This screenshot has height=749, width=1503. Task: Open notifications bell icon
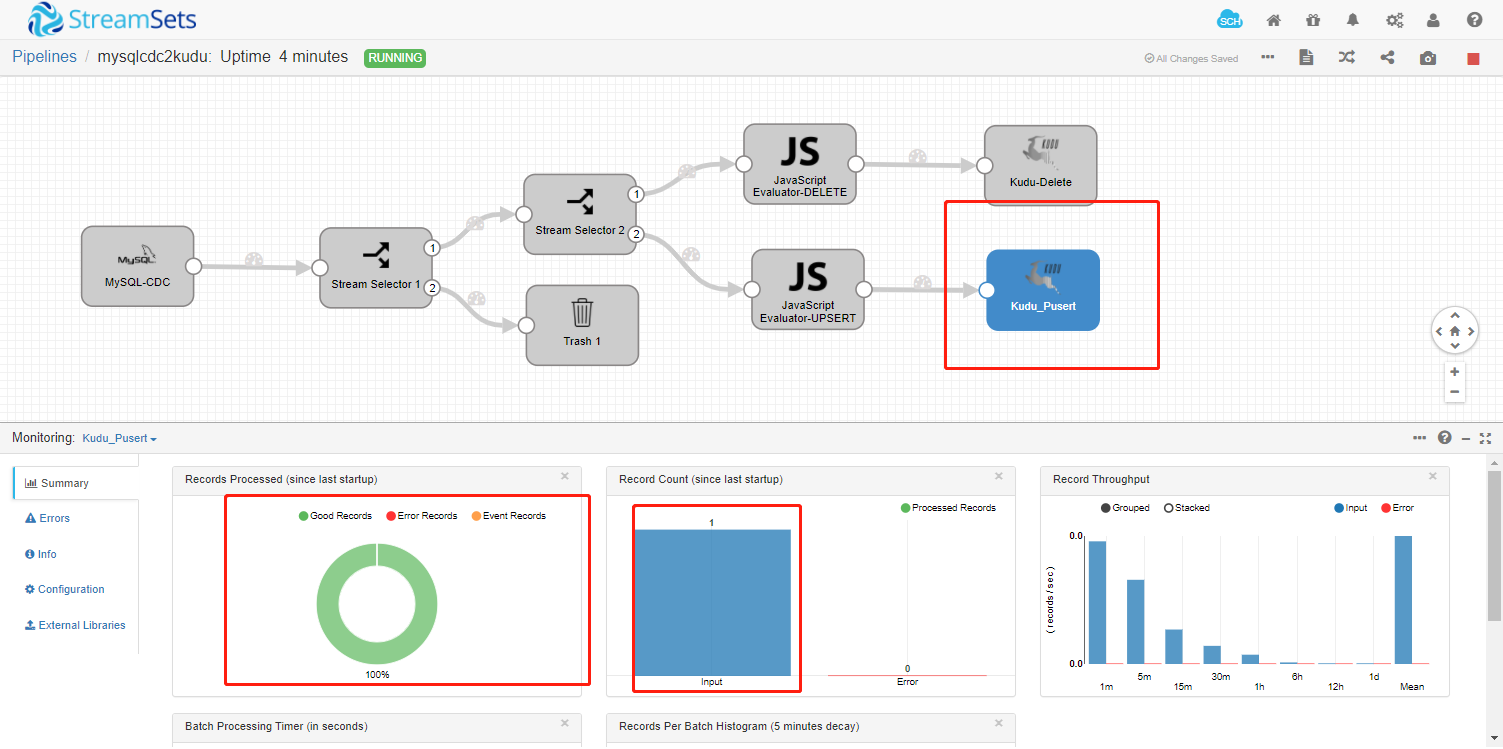tap(1353, 20)
